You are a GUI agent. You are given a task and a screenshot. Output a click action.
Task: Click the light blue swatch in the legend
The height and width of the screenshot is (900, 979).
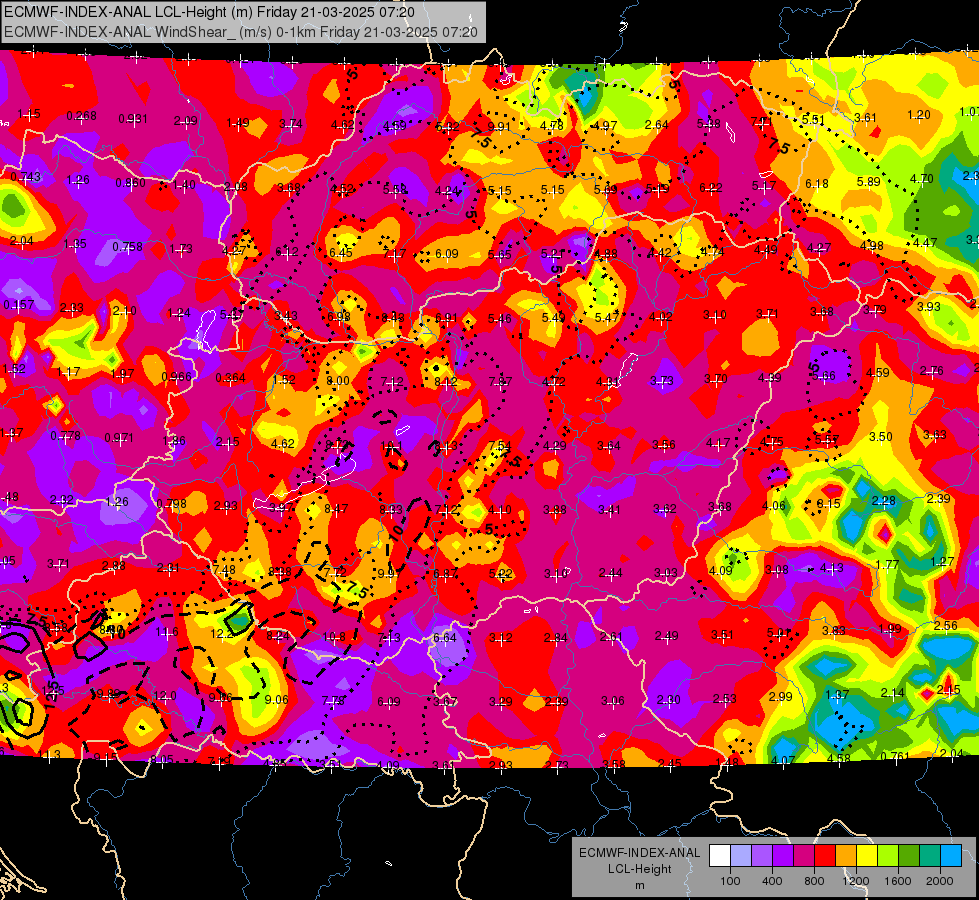point(741,856)
